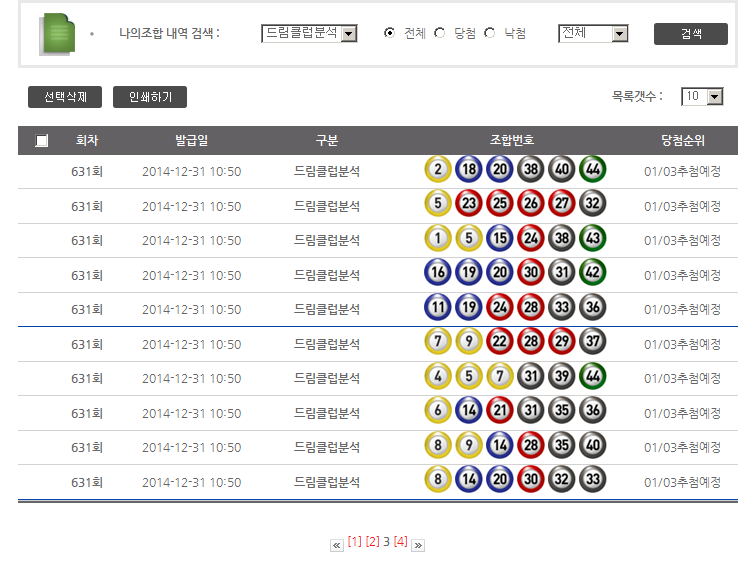
Task: Select the 전체 radio button
Action: point(390,33)
